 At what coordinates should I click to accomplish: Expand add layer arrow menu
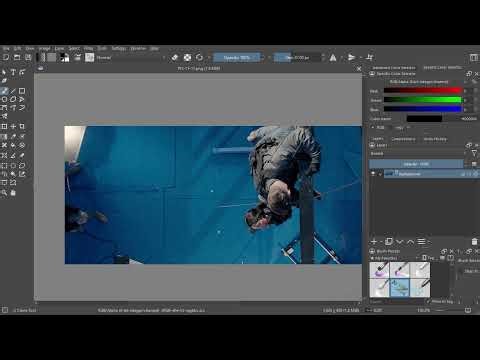pos(381,242)
